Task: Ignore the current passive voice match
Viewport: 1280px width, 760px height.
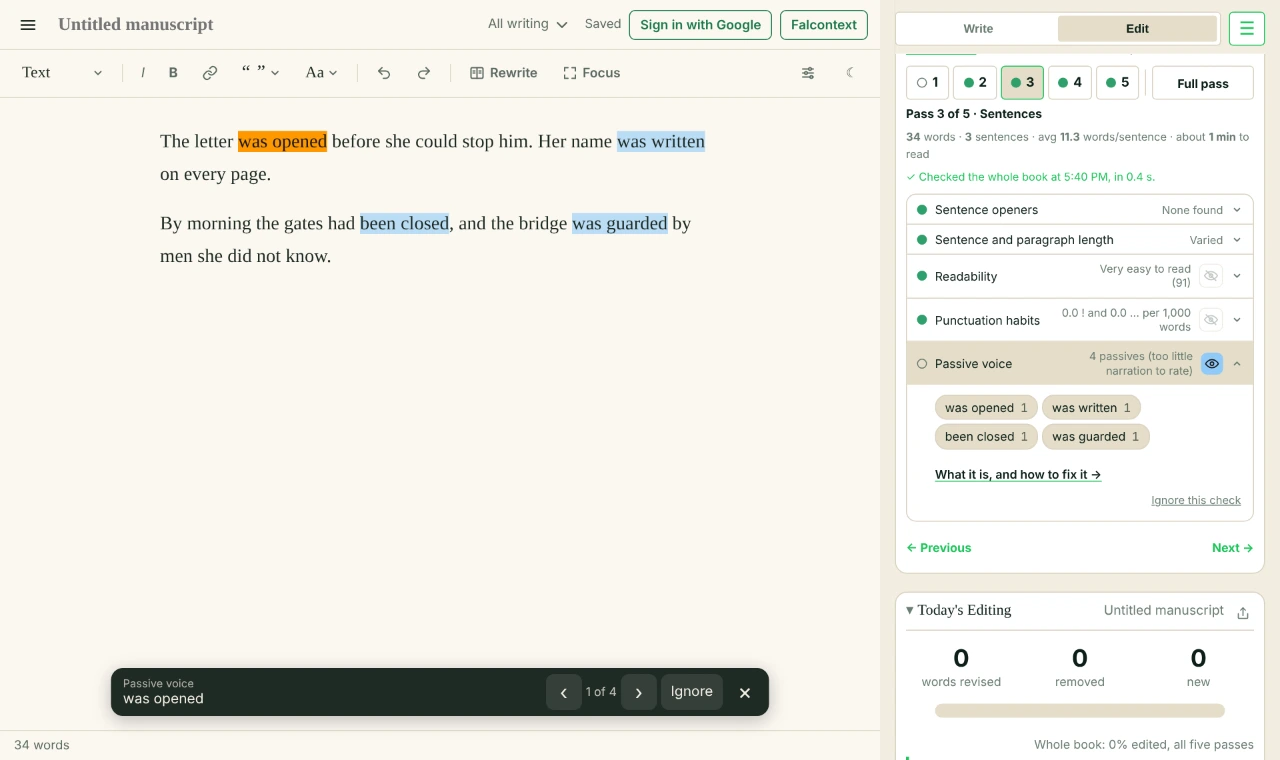Action: coord(692,692)
